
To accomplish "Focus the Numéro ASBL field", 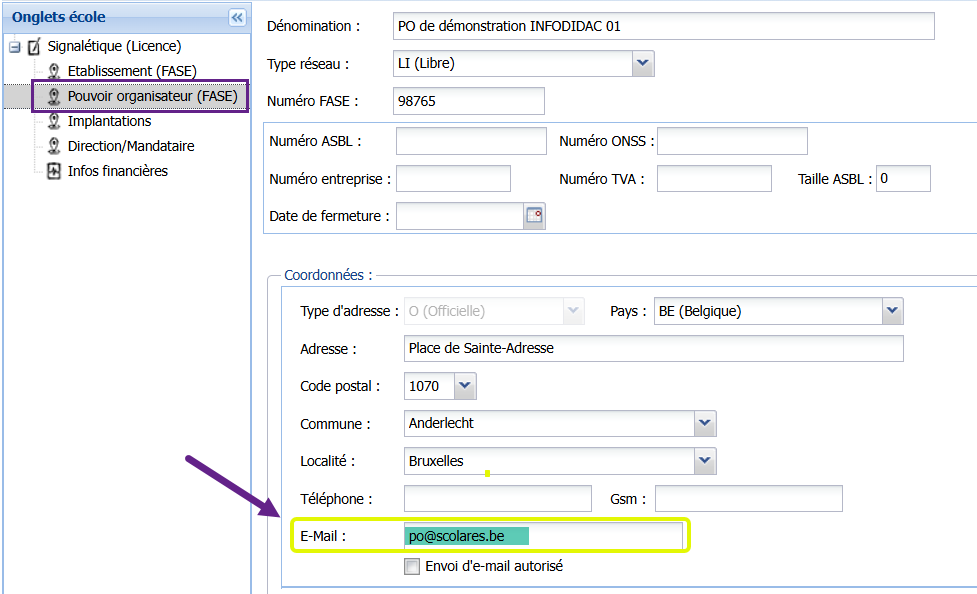I will (471, 141).
